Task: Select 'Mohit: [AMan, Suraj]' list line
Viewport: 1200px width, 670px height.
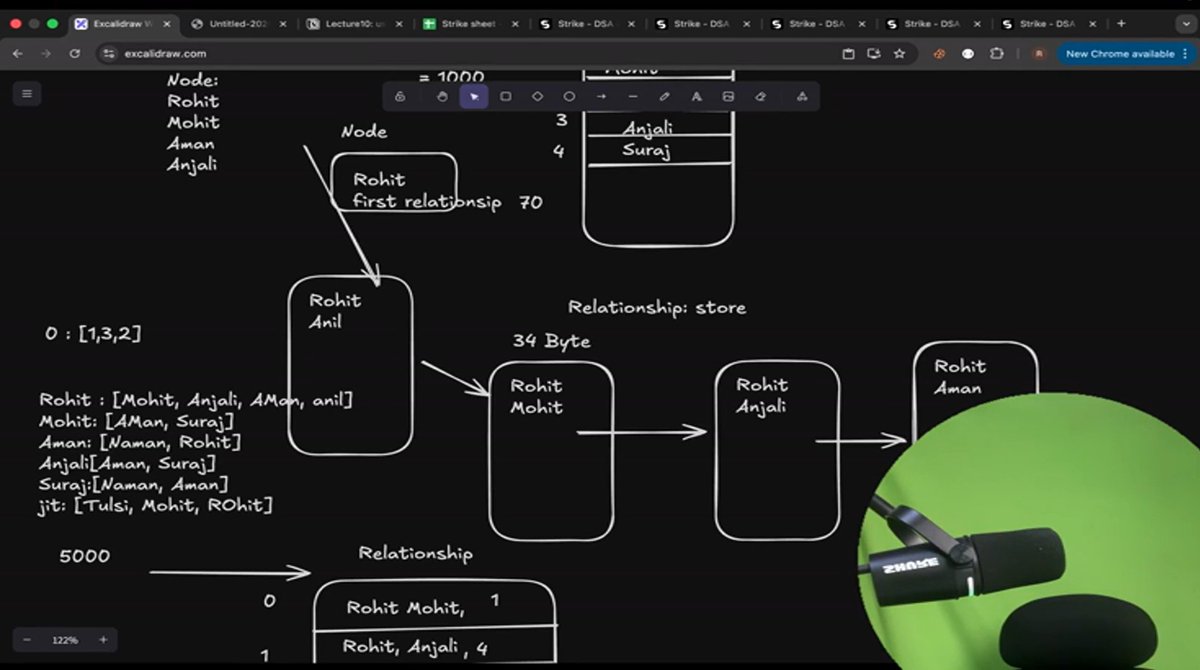Action: click(x=136, y=421)
